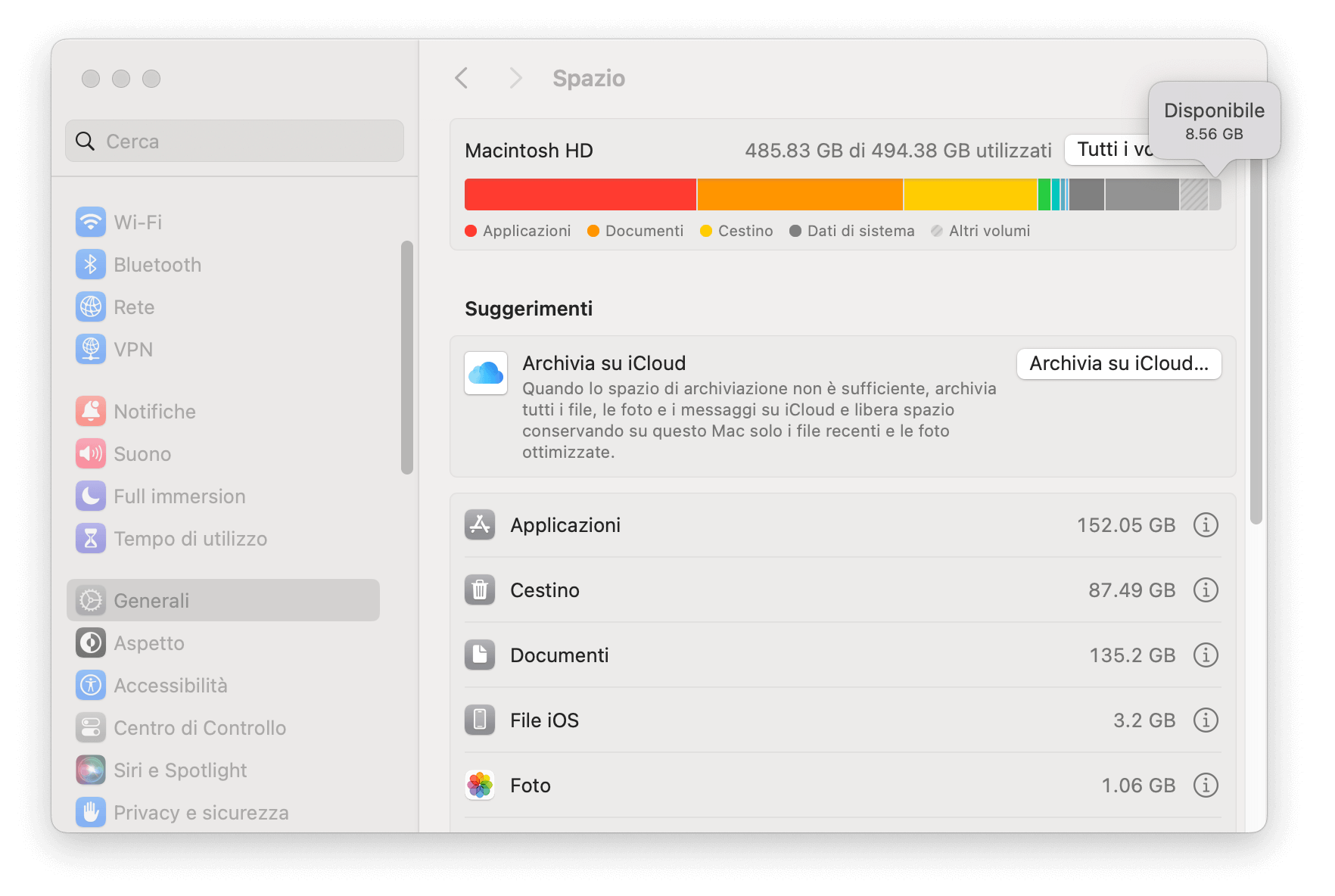Click the yellow Cestino bar segment
Image resolution: width=1335 pixels, height=896 pixels.
pos(970,194)
